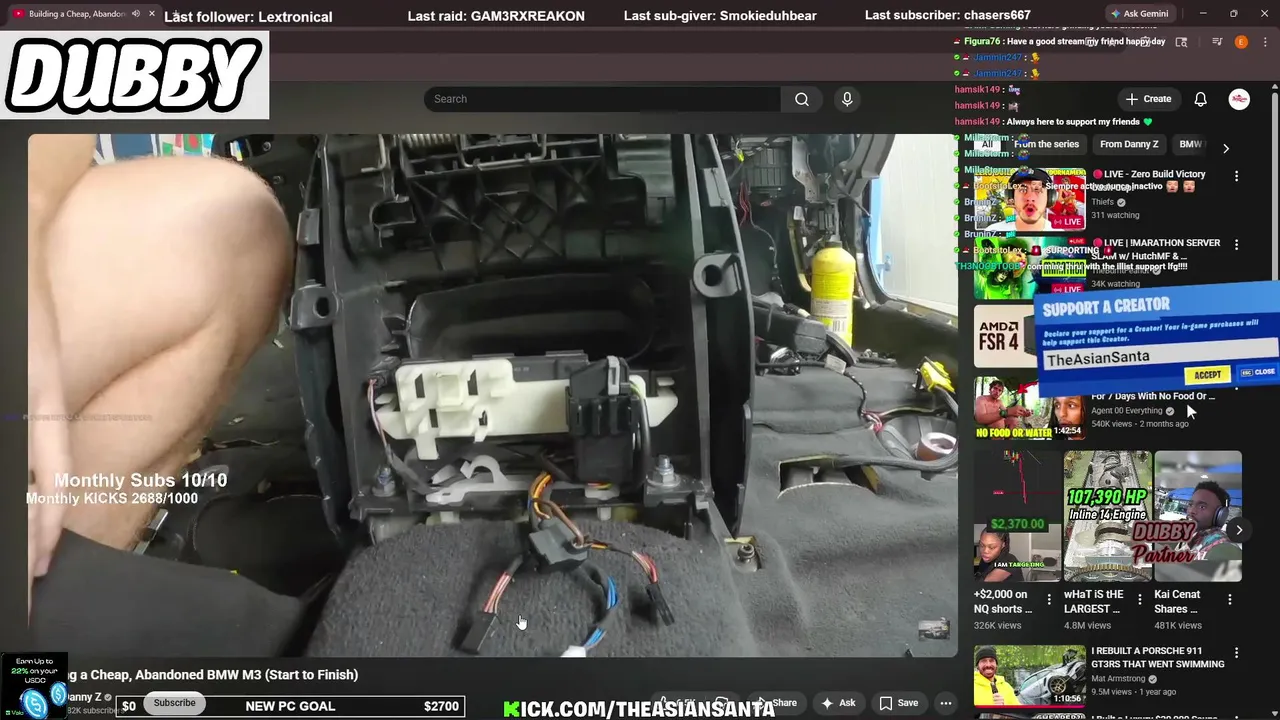Open the Kai Cenat Shares short
1280x720 pixels.
[x=1198, y=516]
